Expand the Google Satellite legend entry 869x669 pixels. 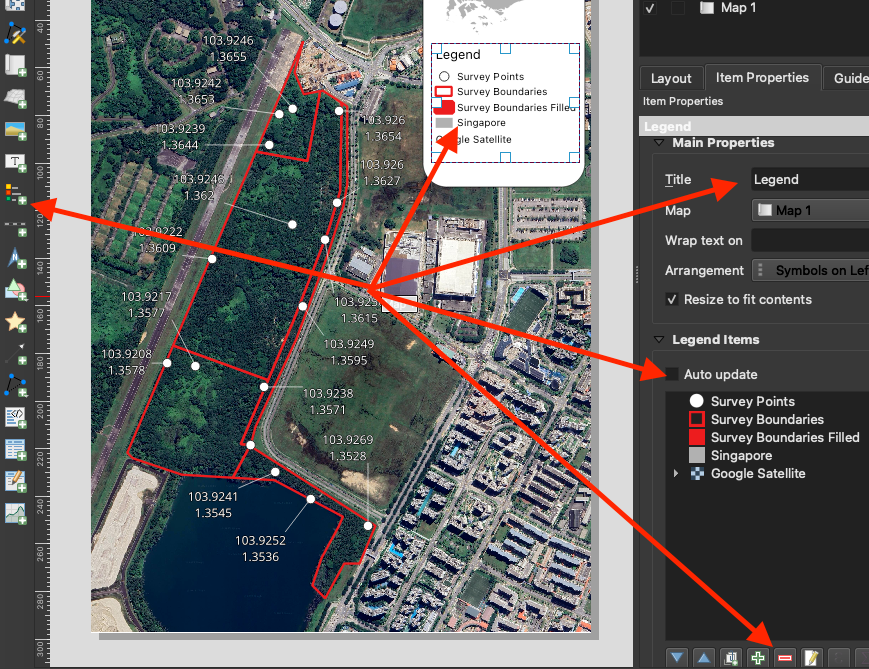[676, 473]
